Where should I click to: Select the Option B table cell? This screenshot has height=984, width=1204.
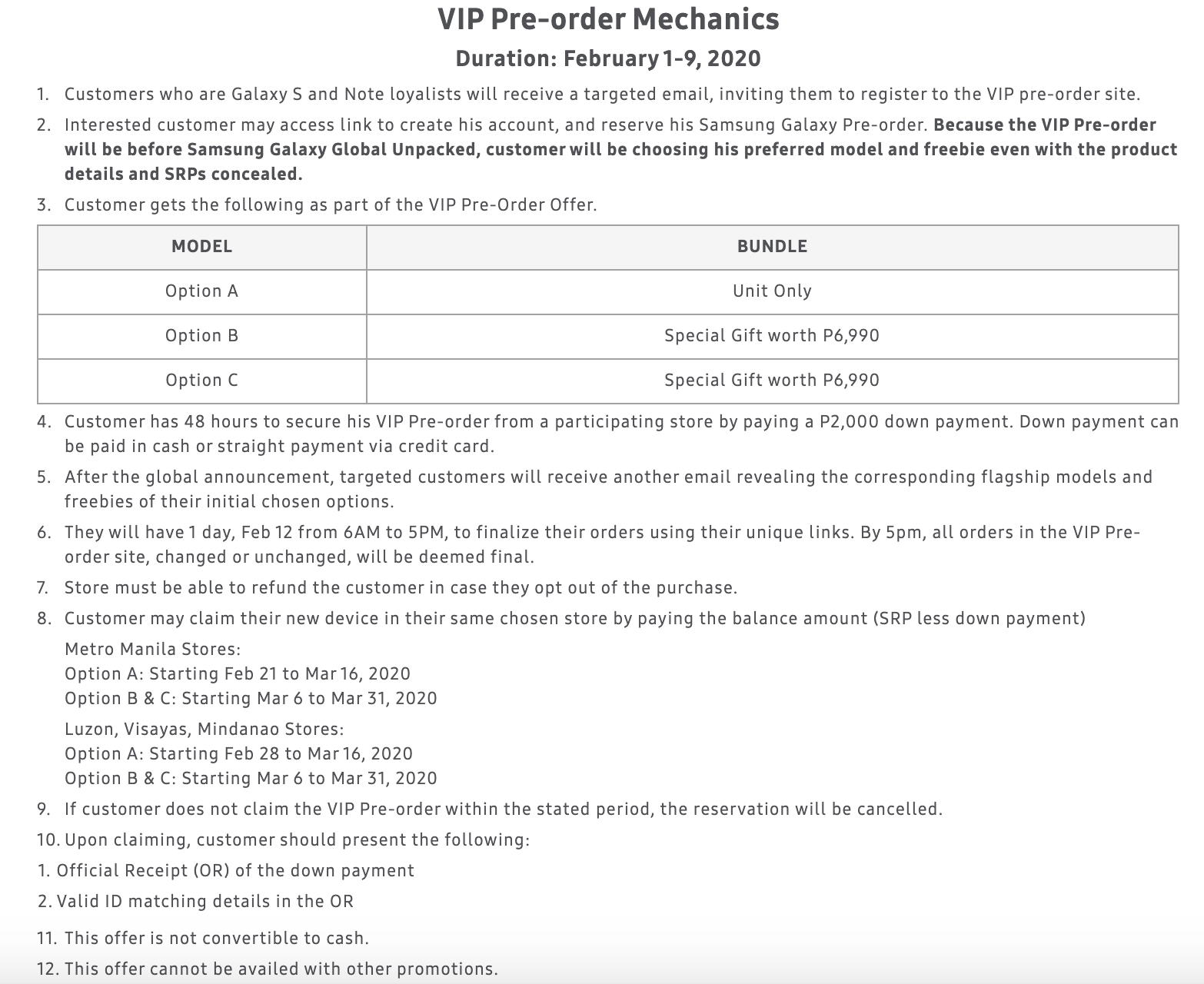click(201, 335)
